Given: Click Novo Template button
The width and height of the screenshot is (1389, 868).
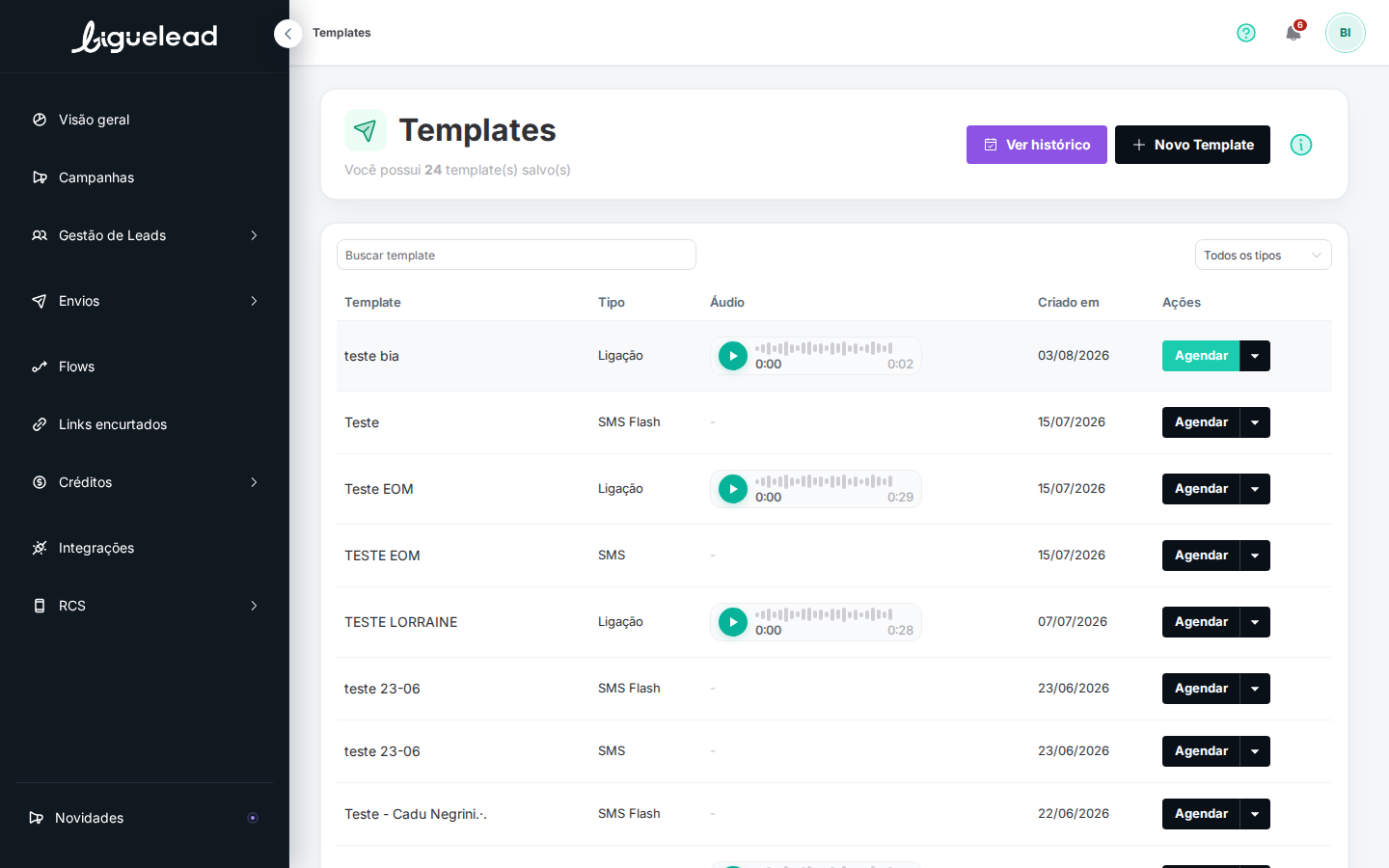Looking at the screenshot, I should 1192,145.
